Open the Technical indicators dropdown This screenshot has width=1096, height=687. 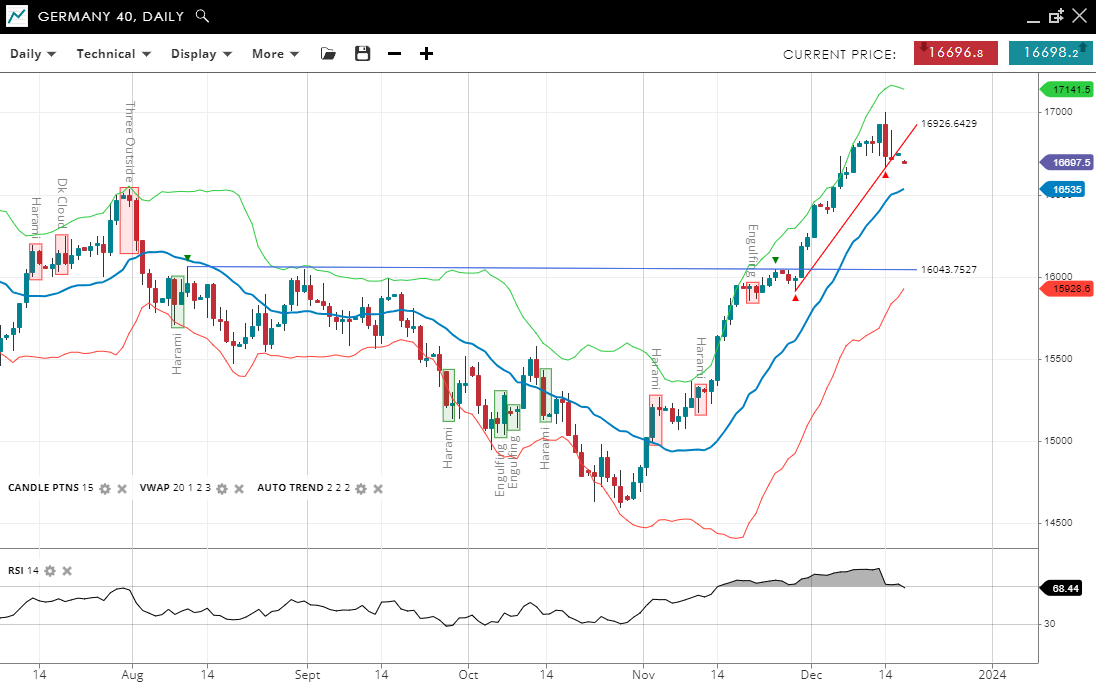point(113,54)
